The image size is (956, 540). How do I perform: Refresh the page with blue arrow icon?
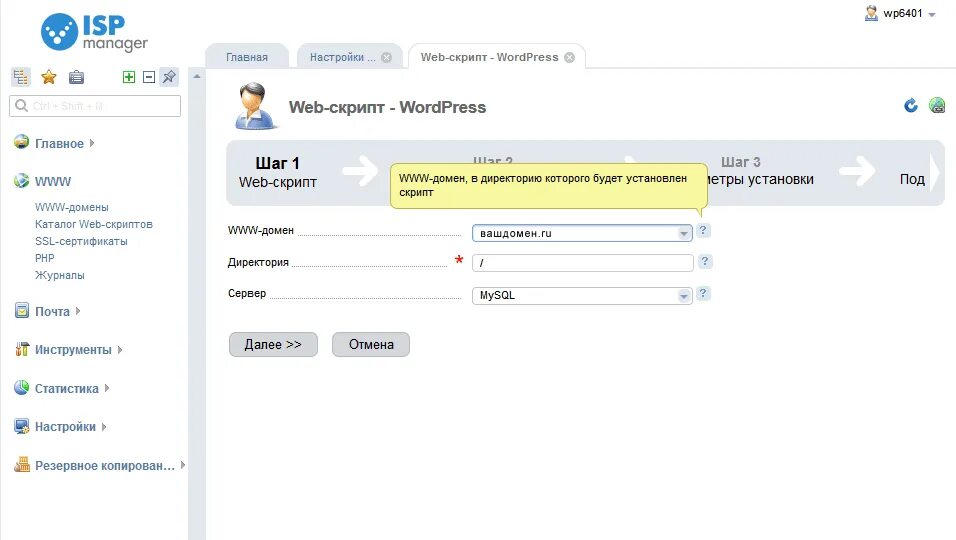click(x=911, y=105)
